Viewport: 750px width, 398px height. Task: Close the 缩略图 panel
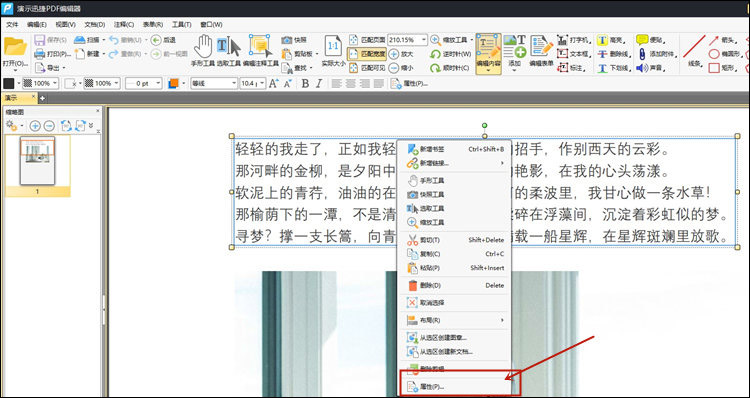point(98,111)
